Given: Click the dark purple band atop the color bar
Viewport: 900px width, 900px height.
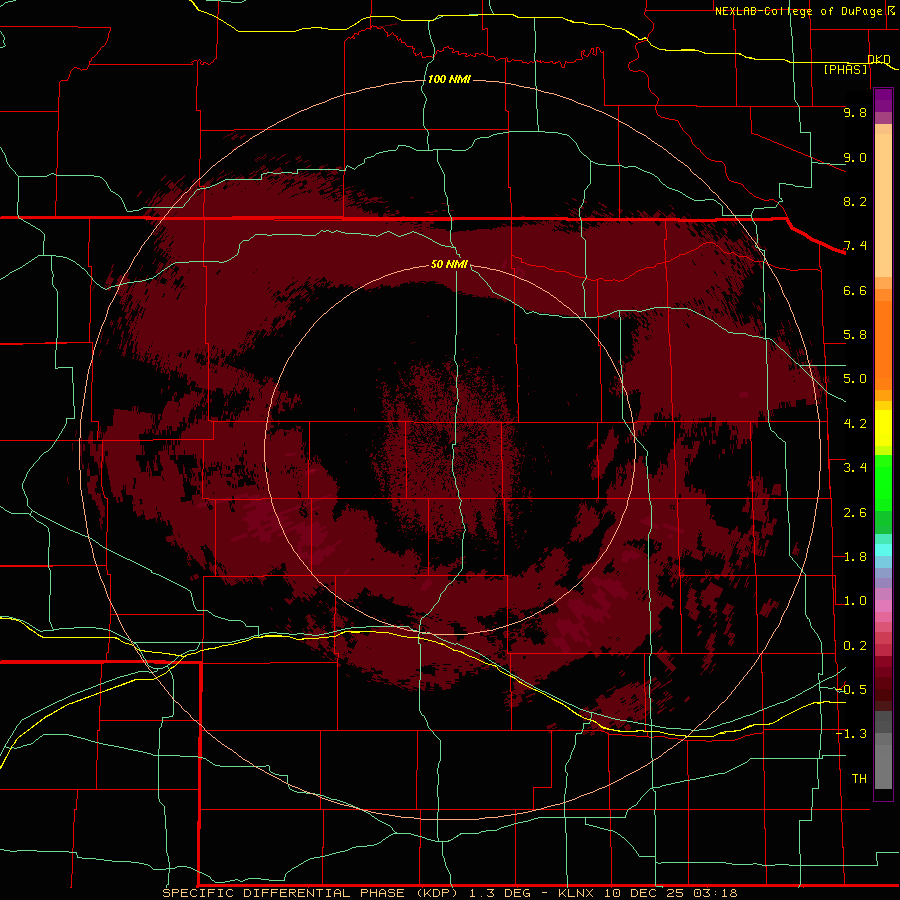Looking at the screenshot, I should click(x=883, y=100).
